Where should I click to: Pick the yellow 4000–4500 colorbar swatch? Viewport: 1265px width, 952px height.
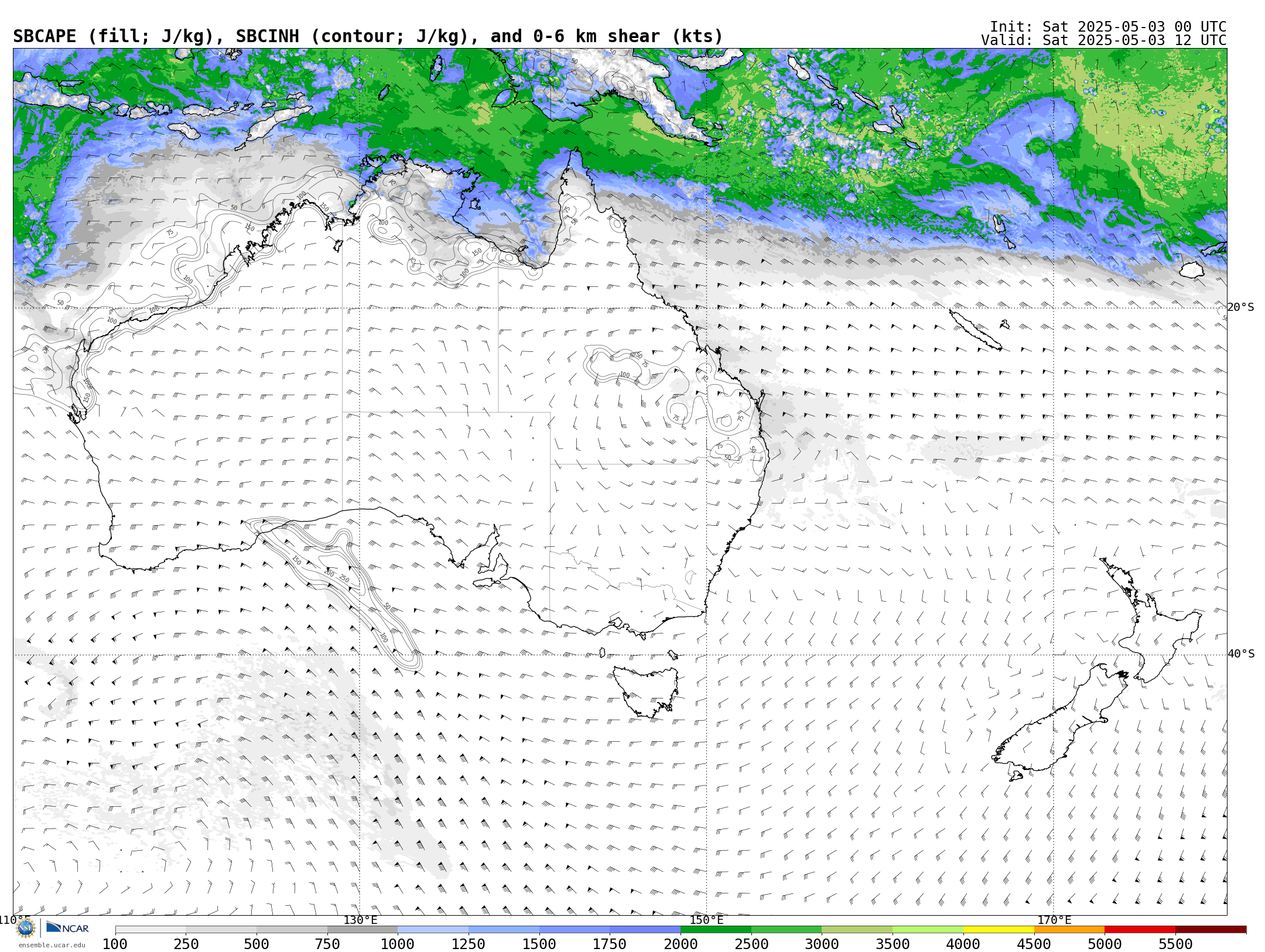(999, 930)
